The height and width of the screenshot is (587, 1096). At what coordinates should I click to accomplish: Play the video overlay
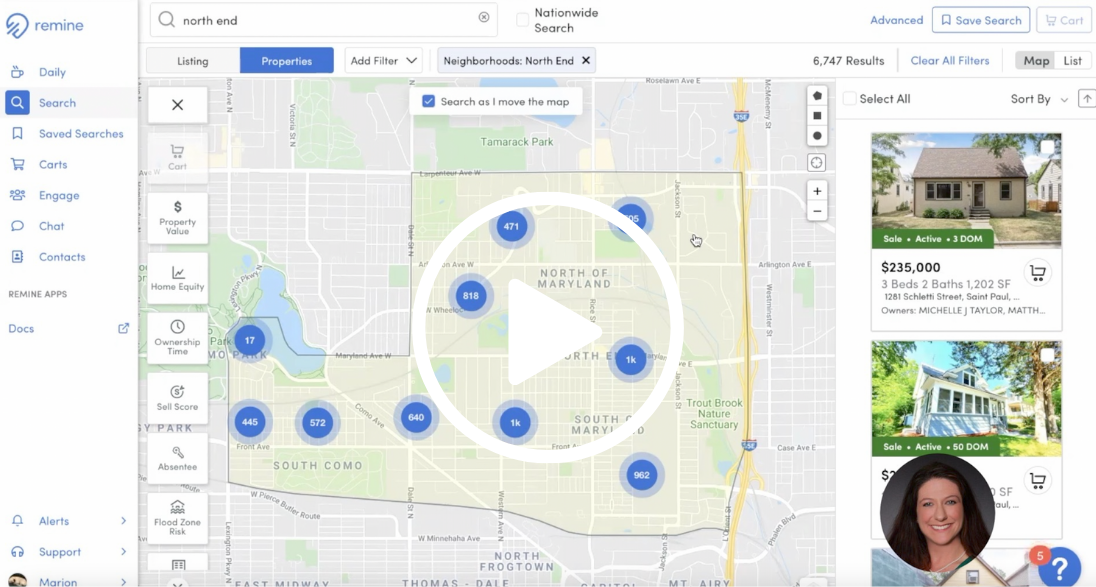point(546,328)
